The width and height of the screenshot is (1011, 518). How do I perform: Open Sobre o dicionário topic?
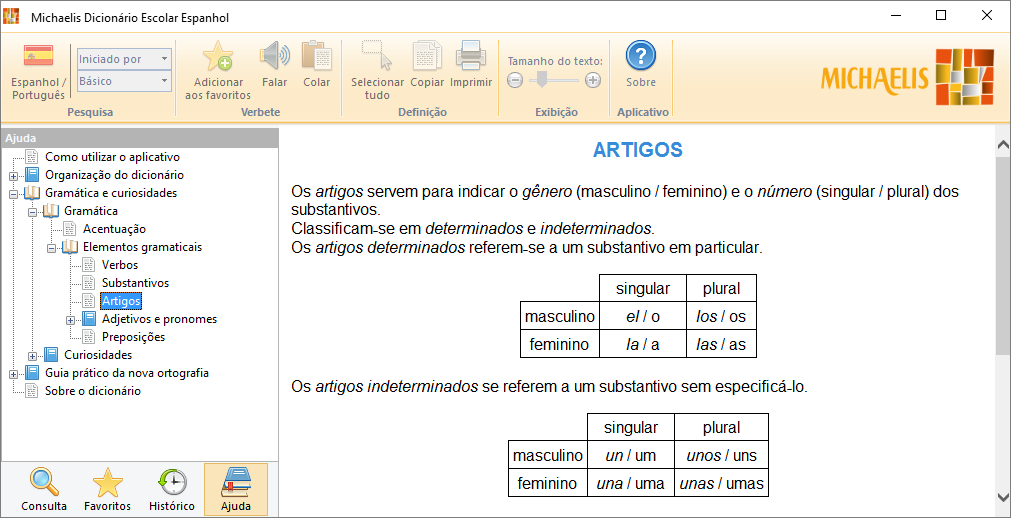pyautogui.click(x=93, y=391)
